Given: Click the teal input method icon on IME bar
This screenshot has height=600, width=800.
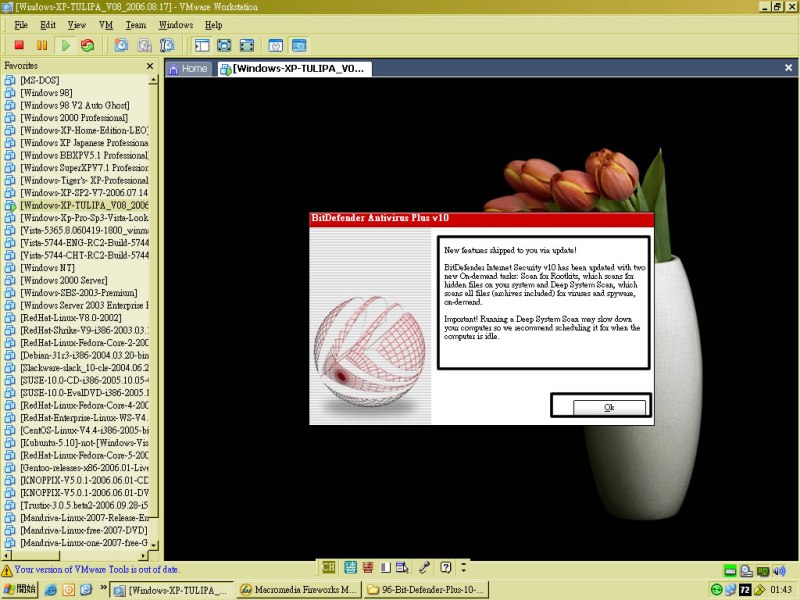Looking at the screenshot, I should tap(351, 567).
